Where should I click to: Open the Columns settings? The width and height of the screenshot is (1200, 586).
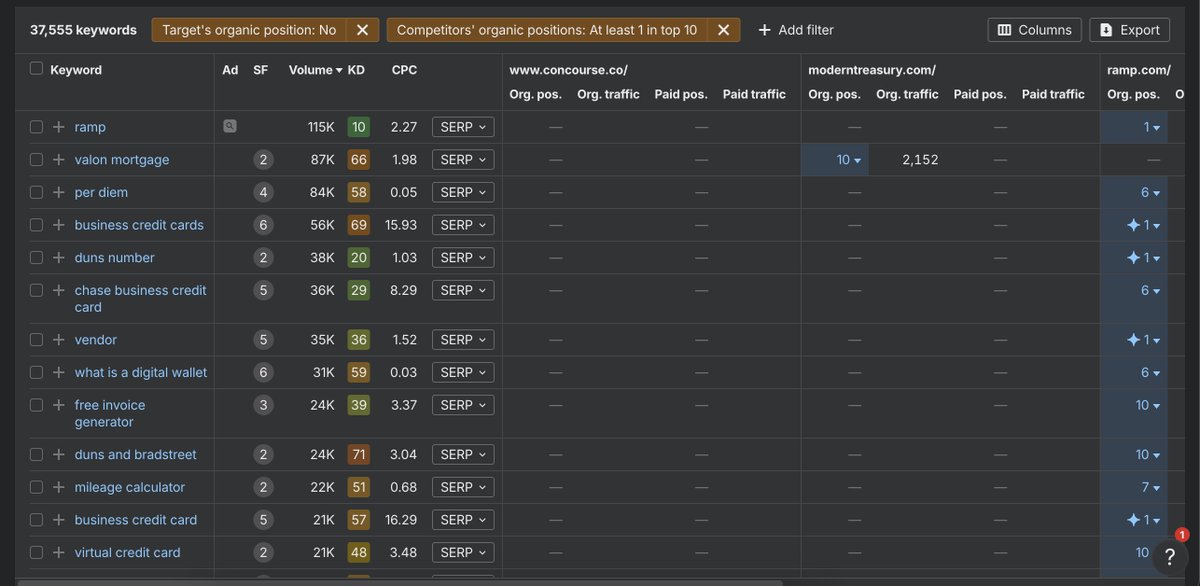[x=1035, y=30]
